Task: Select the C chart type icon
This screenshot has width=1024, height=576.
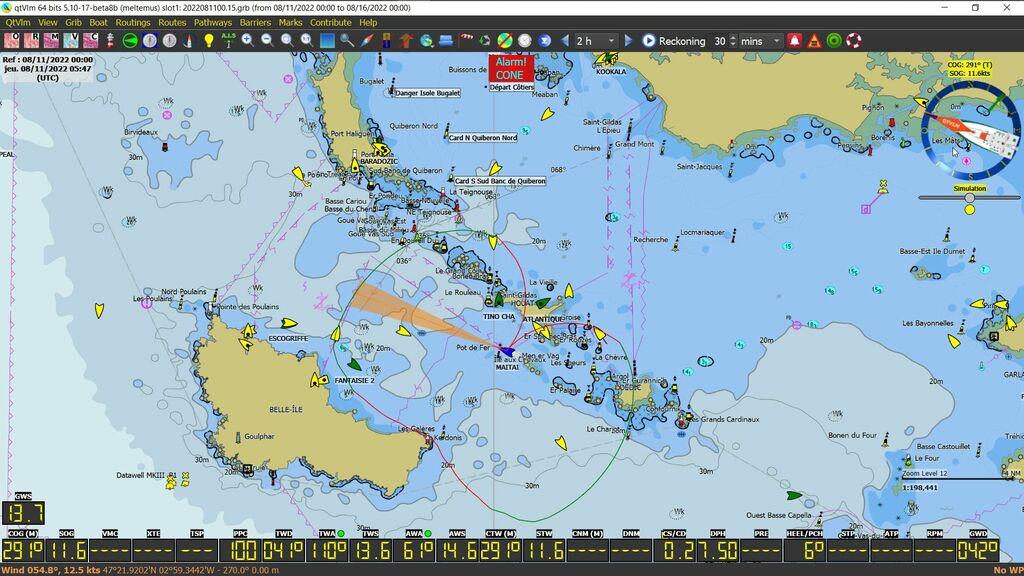Action: 90,40
